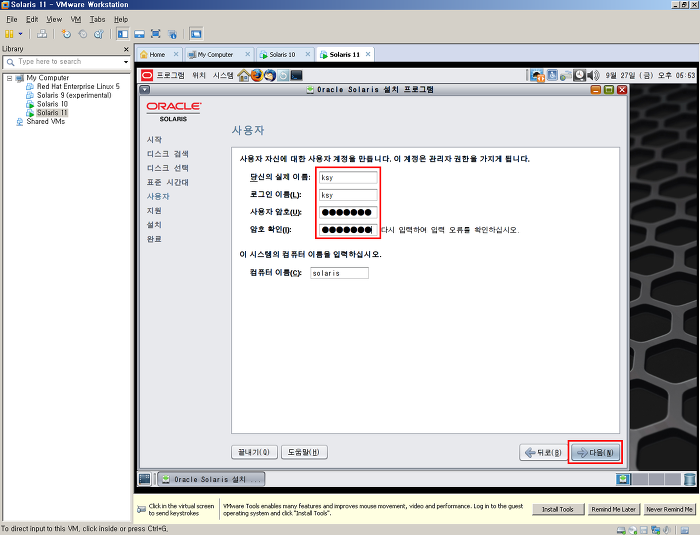Click the 도움말(H) help button
The width and height of the screenshot is (700, 535).
[304, 452]
